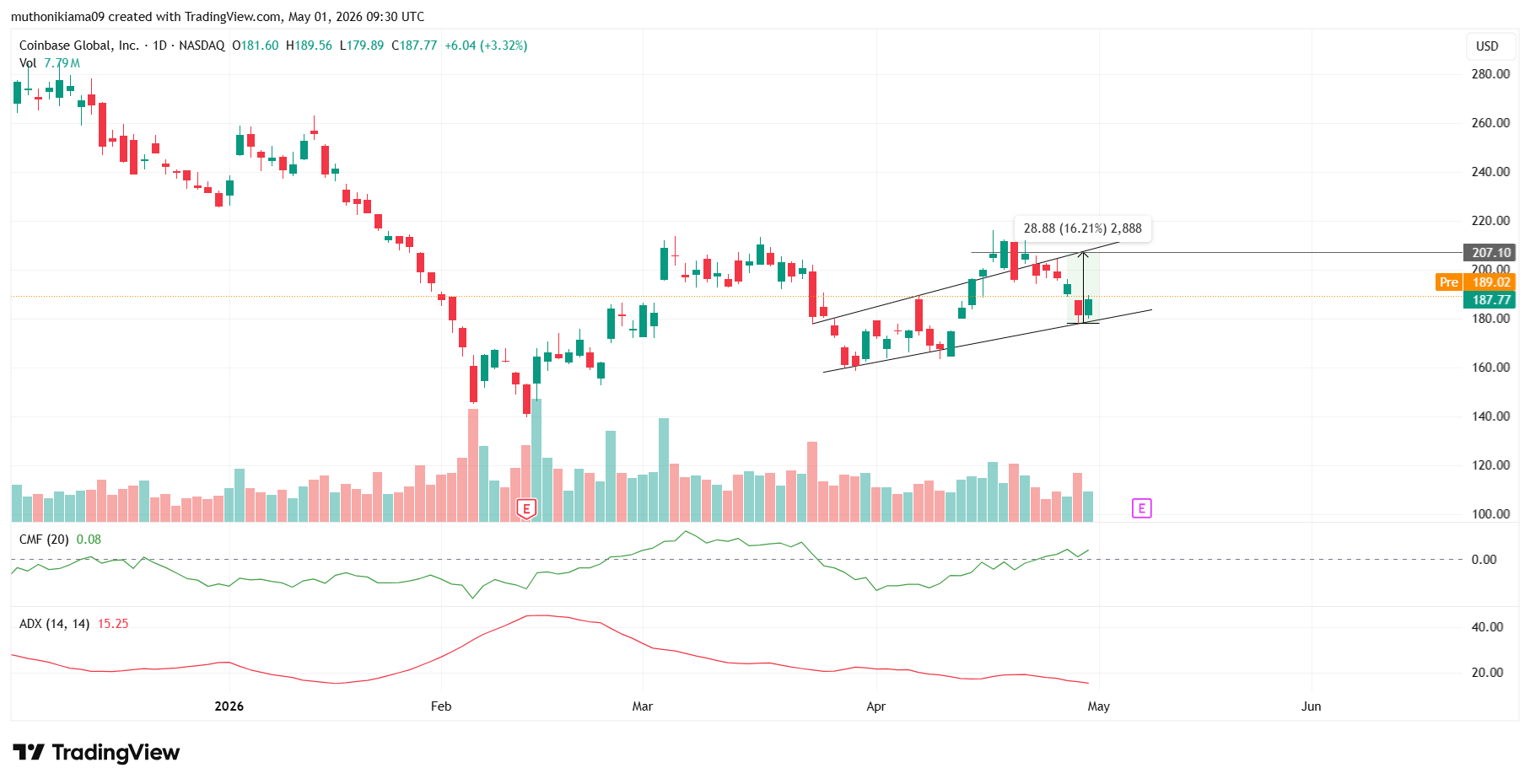The height and width of the screenshot is (784, 1530).
Task: Click the TradingView logo at bottom
Action: 96,752
